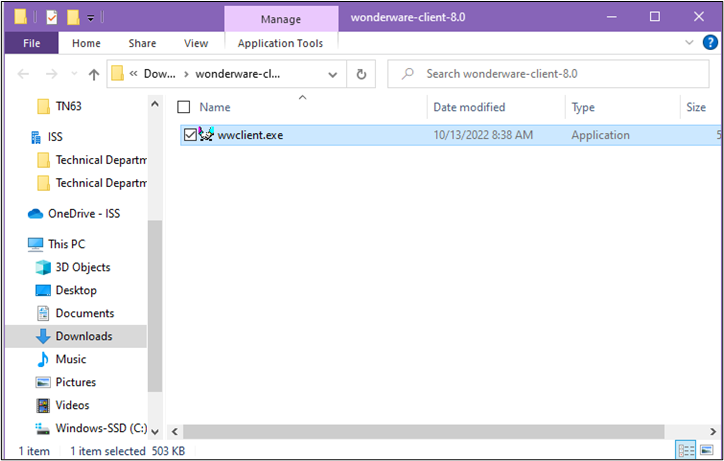This screenshot has height=461, width=724.
Task: Sort by the Size column header
Action: (x=696, y=107)
